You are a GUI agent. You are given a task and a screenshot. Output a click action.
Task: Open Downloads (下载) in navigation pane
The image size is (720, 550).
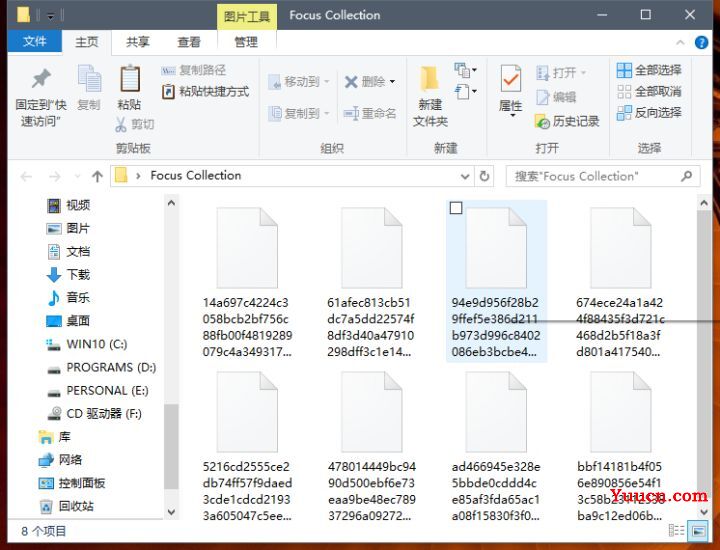(69, 275)
